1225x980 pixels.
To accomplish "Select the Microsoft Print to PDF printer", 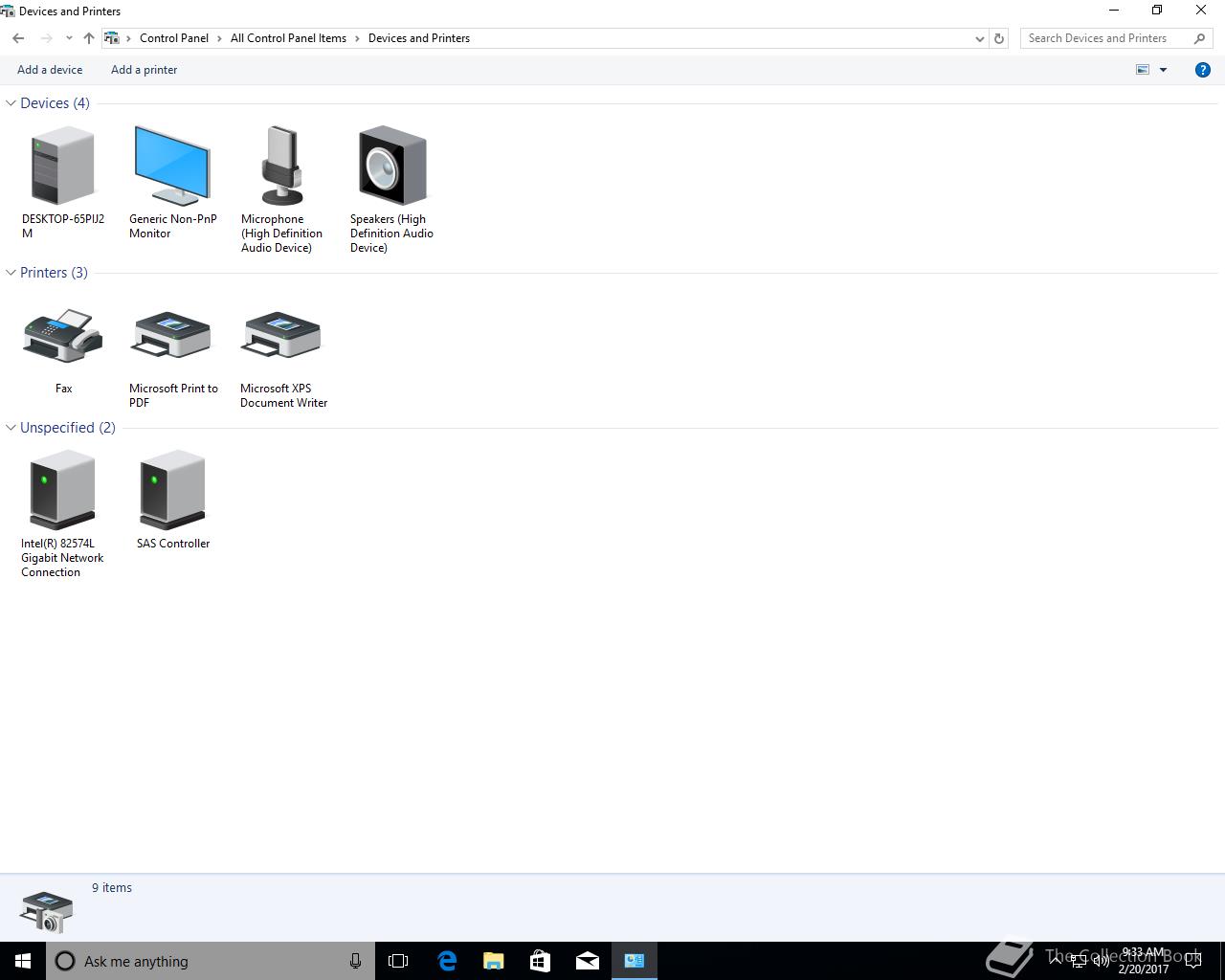I will click(172, 336).
